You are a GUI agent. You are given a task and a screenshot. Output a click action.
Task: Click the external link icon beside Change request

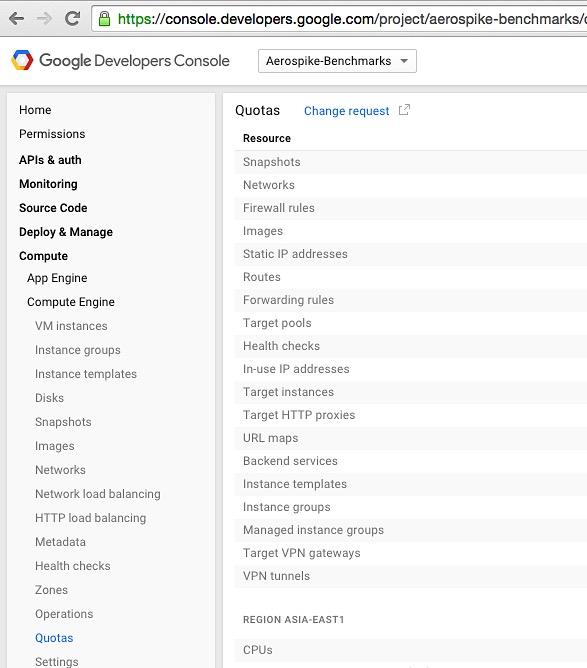point(404,110)
